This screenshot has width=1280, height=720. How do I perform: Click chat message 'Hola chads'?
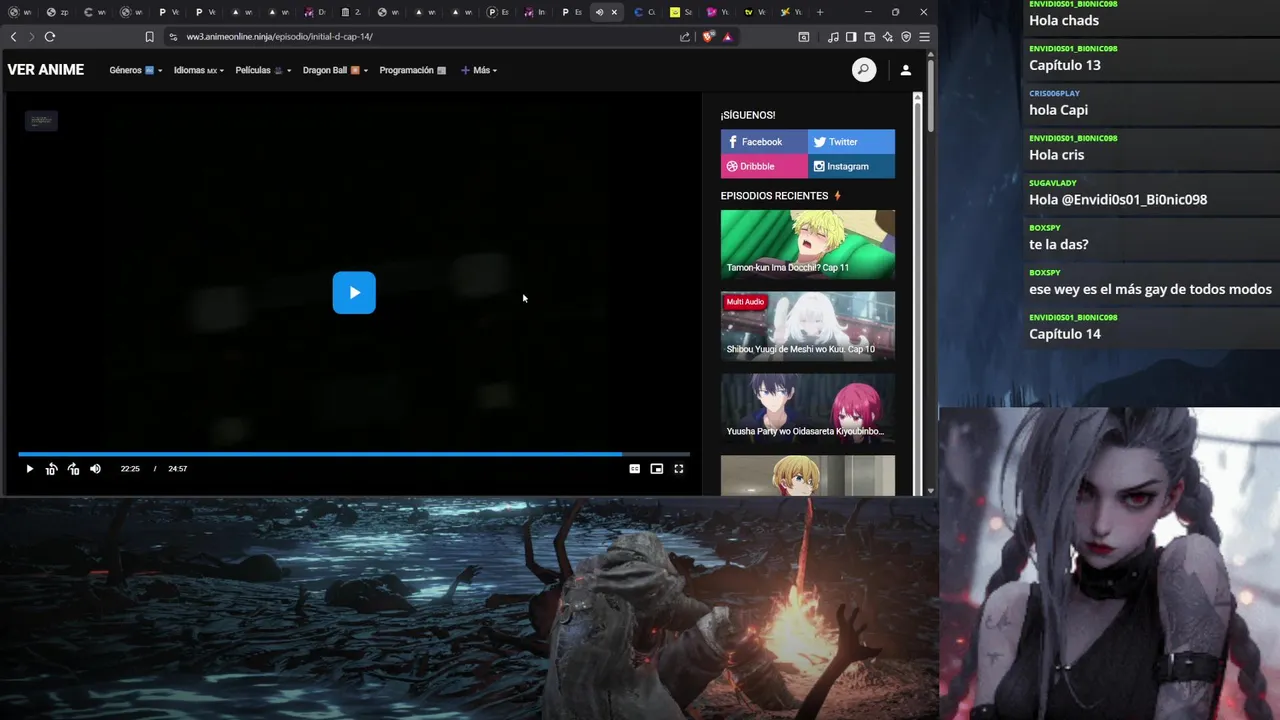(1064, 20)
